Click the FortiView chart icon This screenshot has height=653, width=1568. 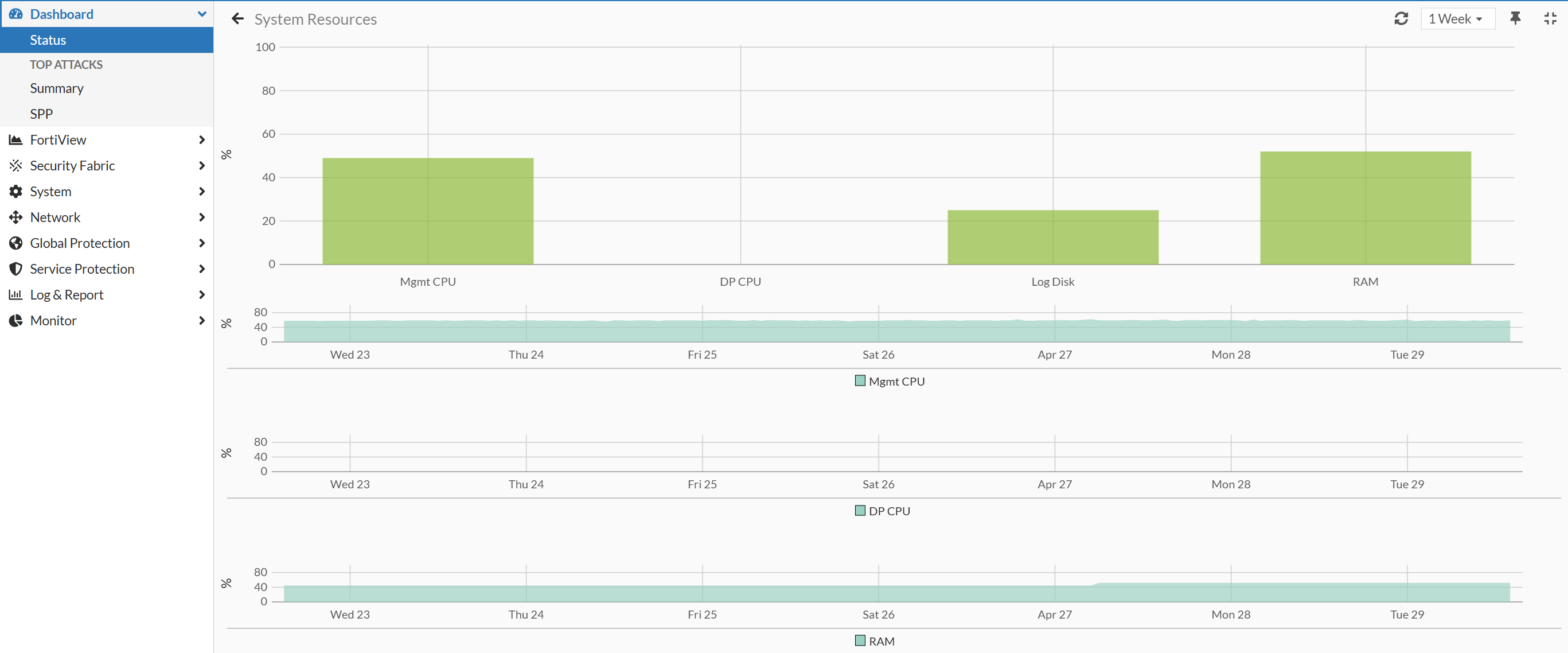tap(16, 140)
